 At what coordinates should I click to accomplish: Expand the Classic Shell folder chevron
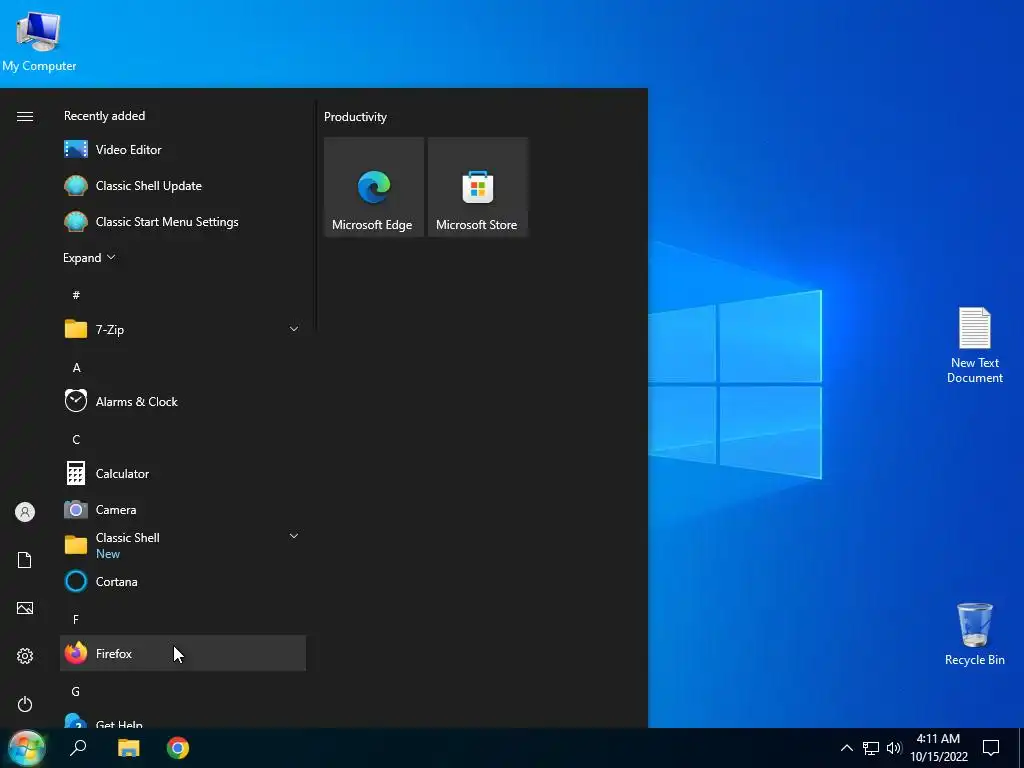294,536
